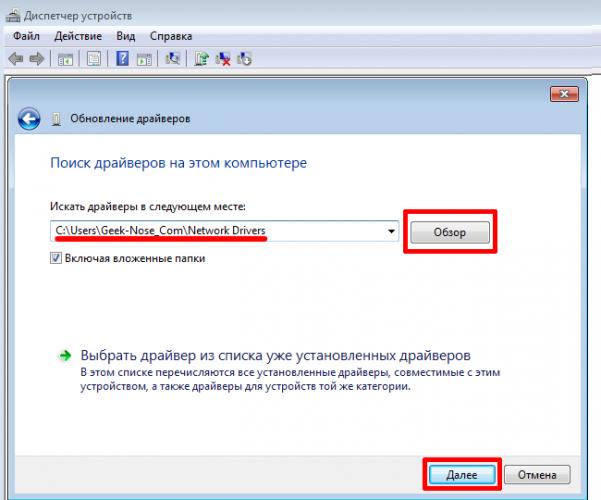Click the show/hide console tree icon
The width and height of the screenshot is (601, 500).
click(x=66, y=59)
